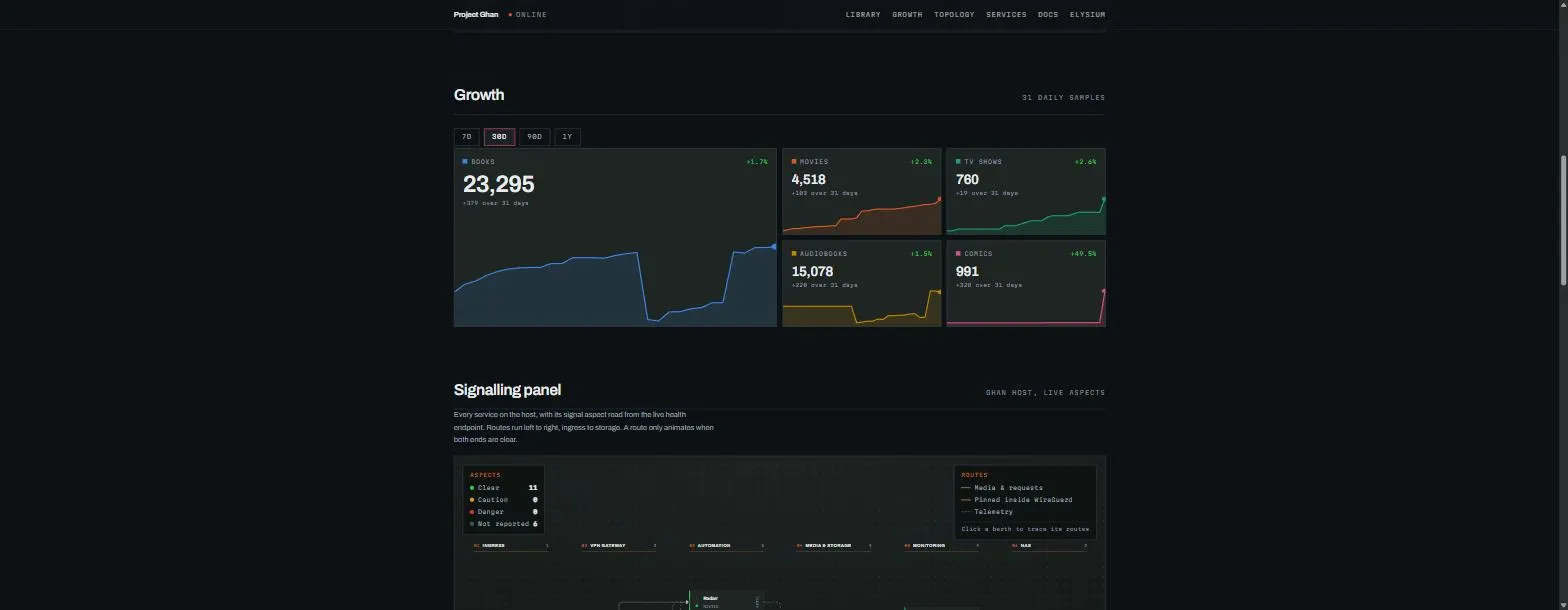Click the Books chart endpoint marker

click(774, 246)
